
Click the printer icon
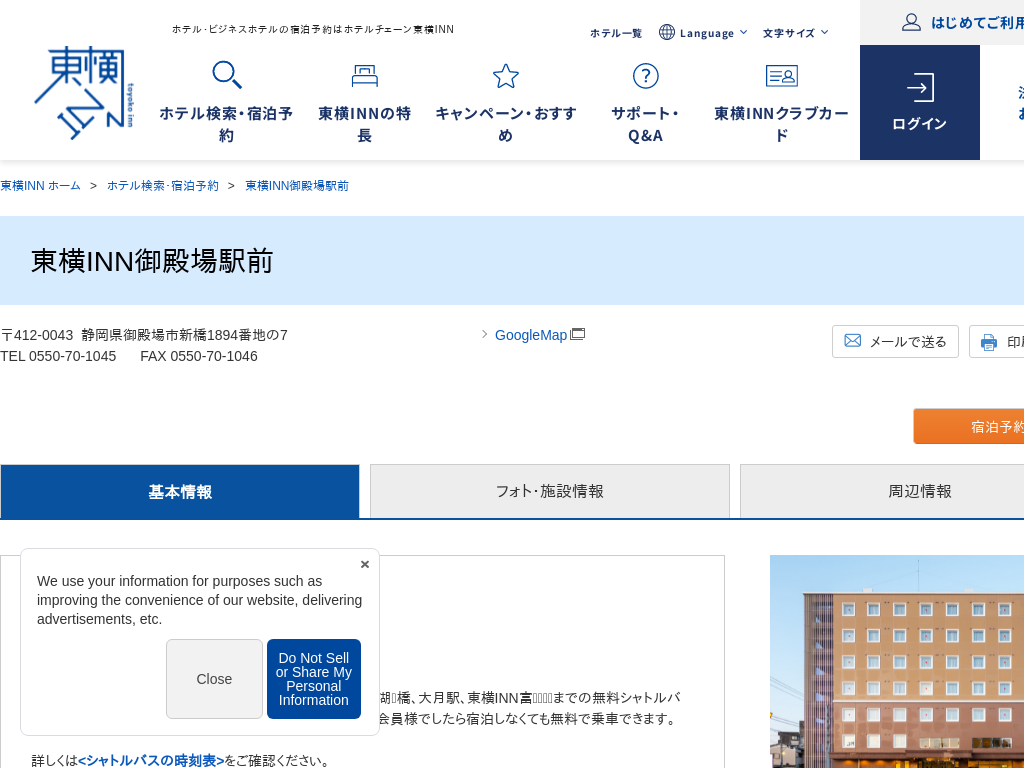989,342
